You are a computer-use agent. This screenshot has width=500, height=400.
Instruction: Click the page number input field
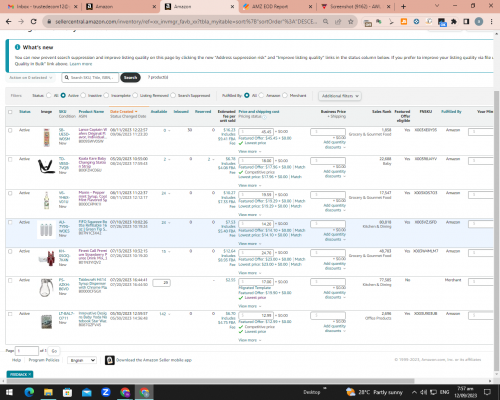pos(27,351)
